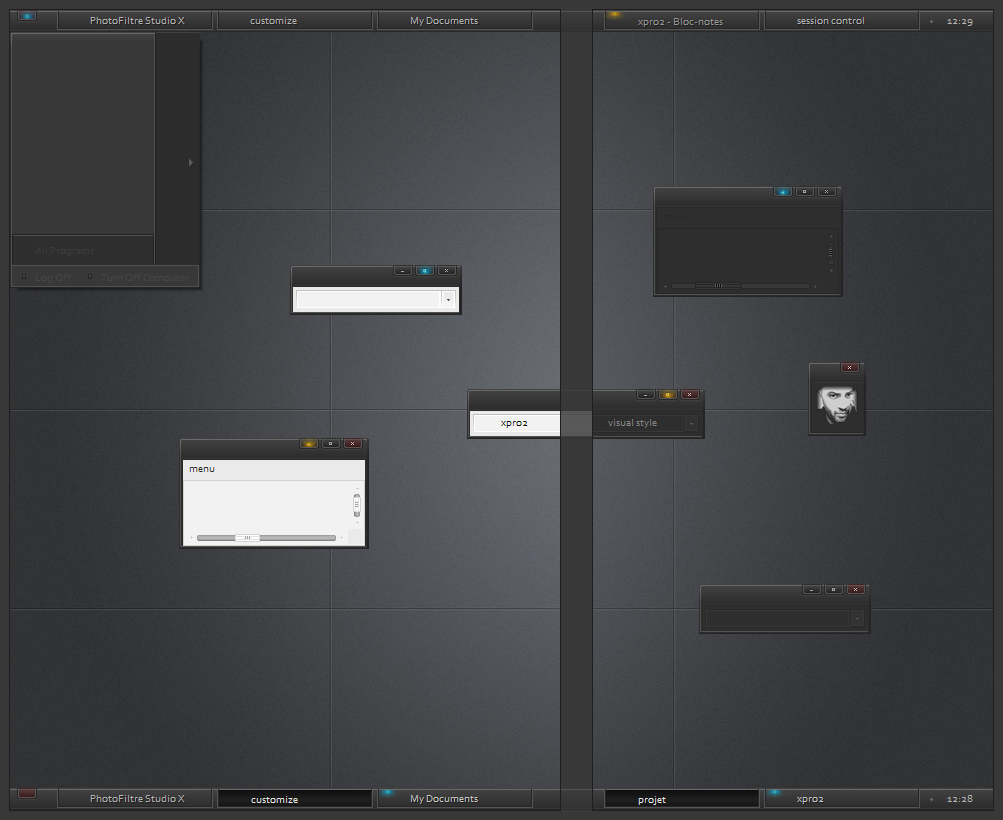Screen dimensions: 1003x820
Task: Open PhotoFiltre Studio X on bottom taskbar
Action: point(136,798)
